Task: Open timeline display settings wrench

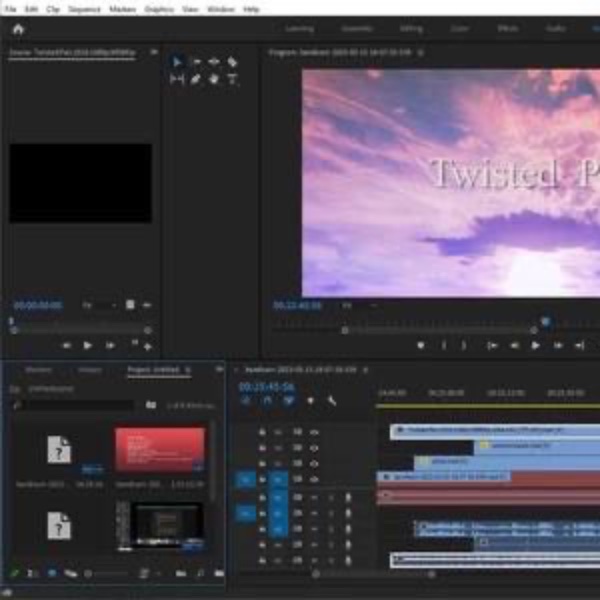Action: (331, 401)
